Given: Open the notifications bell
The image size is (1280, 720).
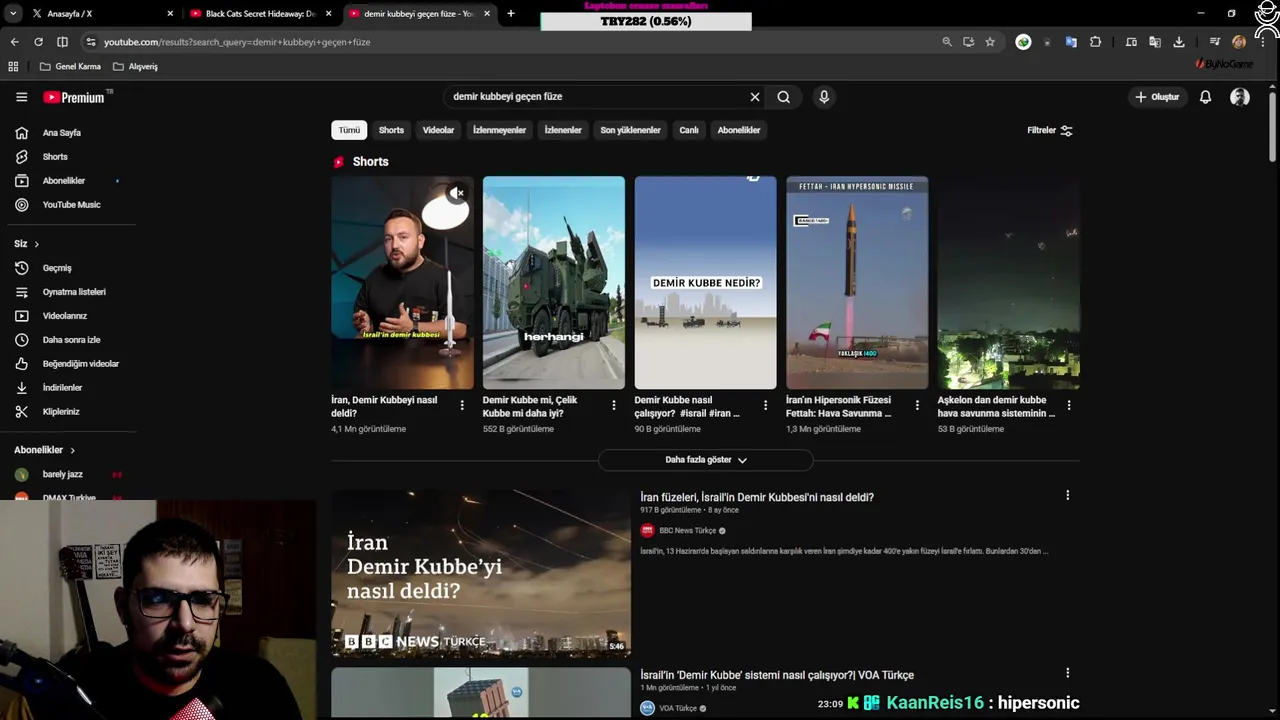Looking at the screenshot, I should pyautogui.click(x=1206, y=97).
